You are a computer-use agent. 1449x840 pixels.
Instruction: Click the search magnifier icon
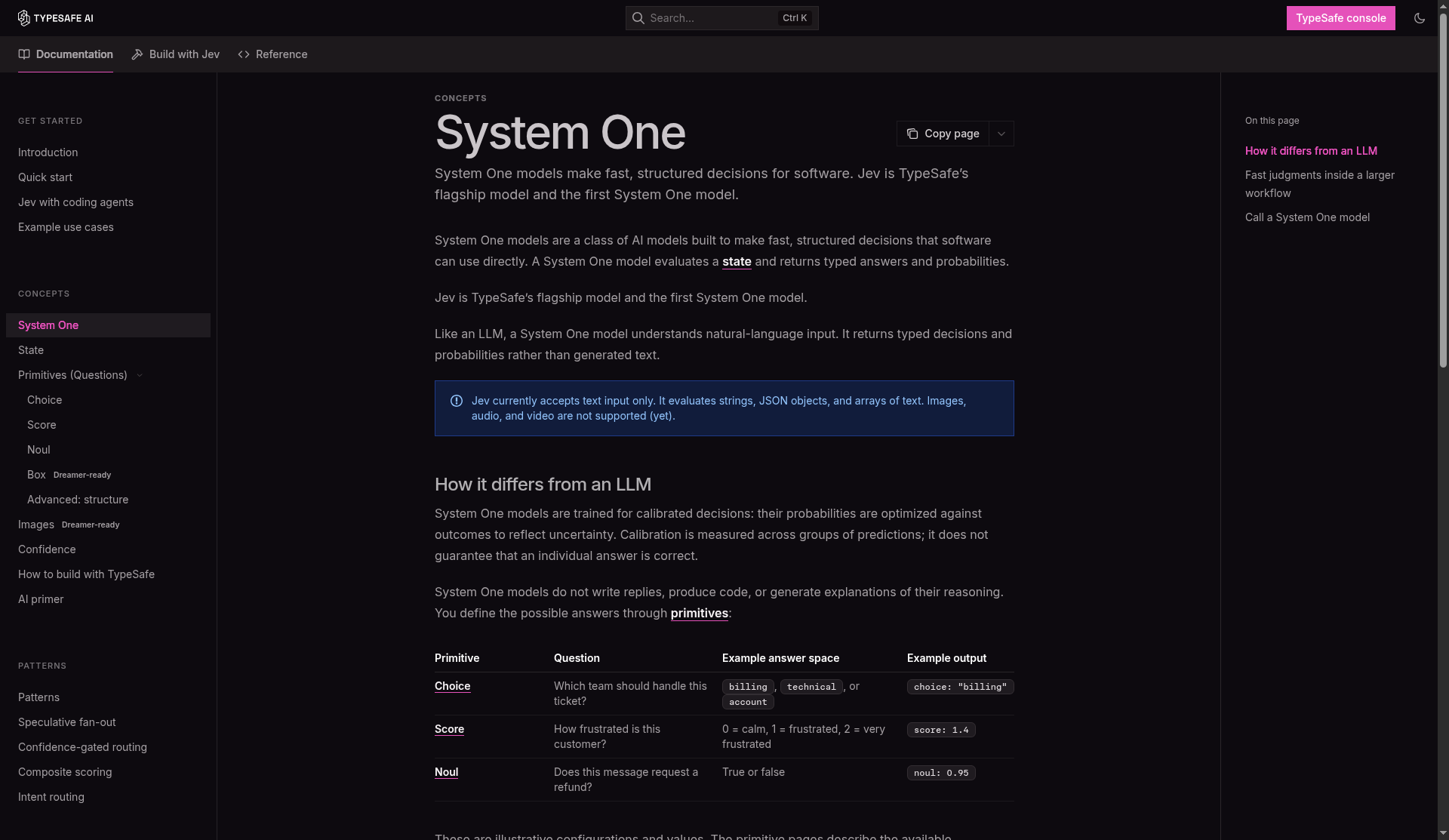tap(638, 18)
